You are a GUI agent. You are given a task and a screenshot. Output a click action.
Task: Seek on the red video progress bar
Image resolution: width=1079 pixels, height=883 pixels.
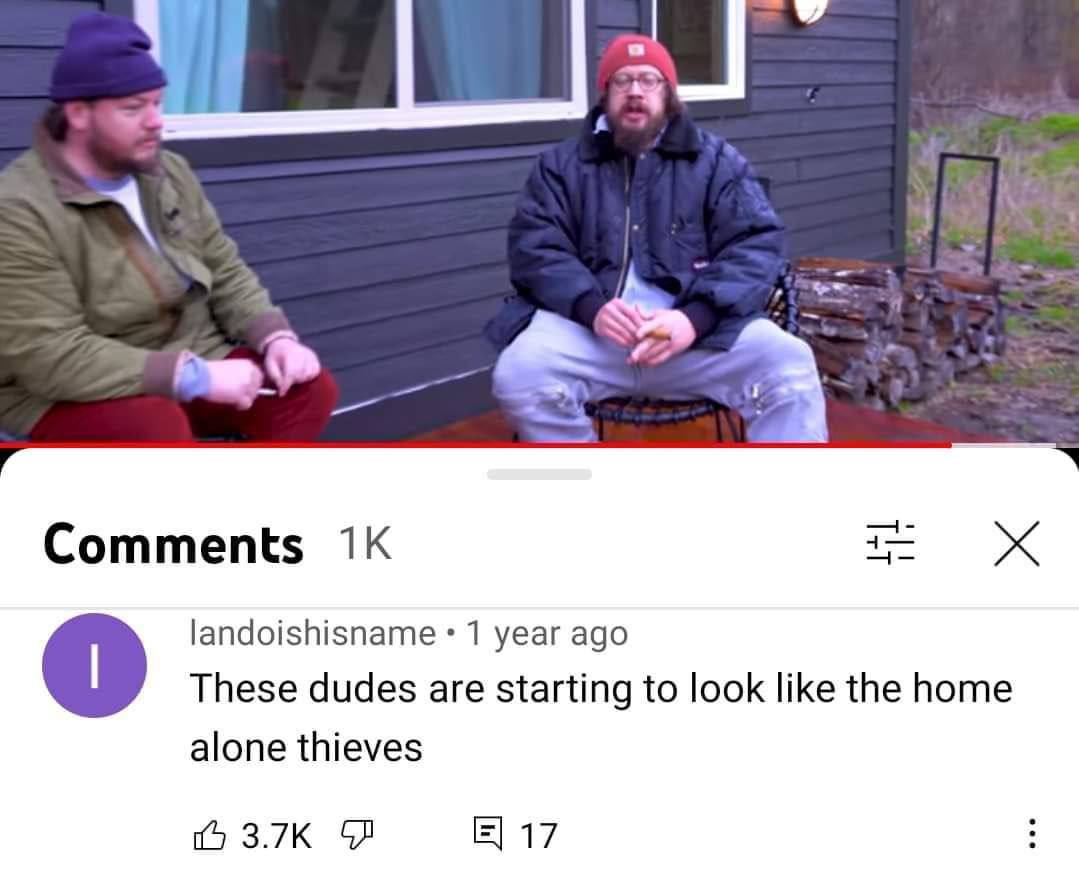(x=476, y=445)
